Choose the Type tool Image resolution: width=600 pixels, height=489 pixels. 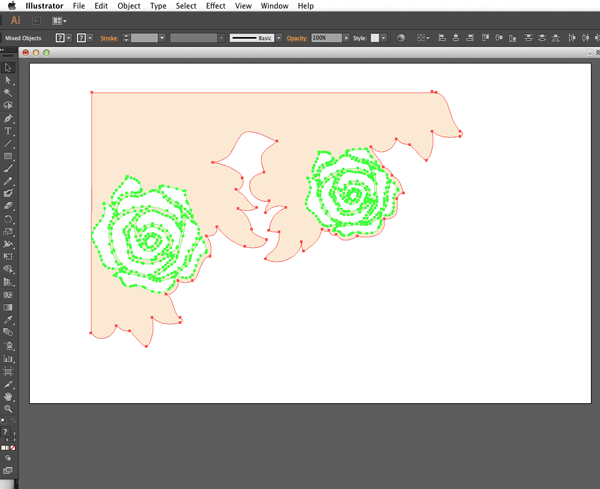click(x=8, y=131)
